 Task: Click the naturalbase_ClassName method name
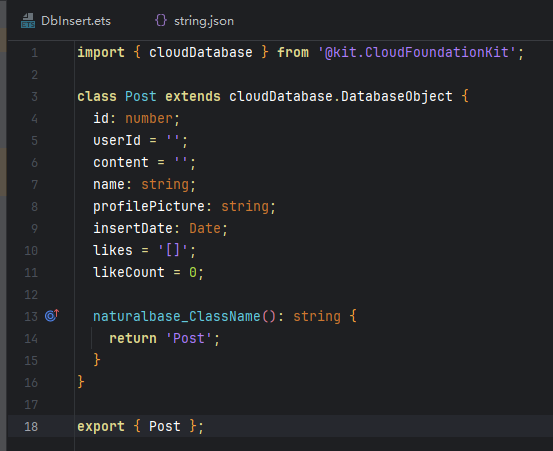click(x=177, y=316)
